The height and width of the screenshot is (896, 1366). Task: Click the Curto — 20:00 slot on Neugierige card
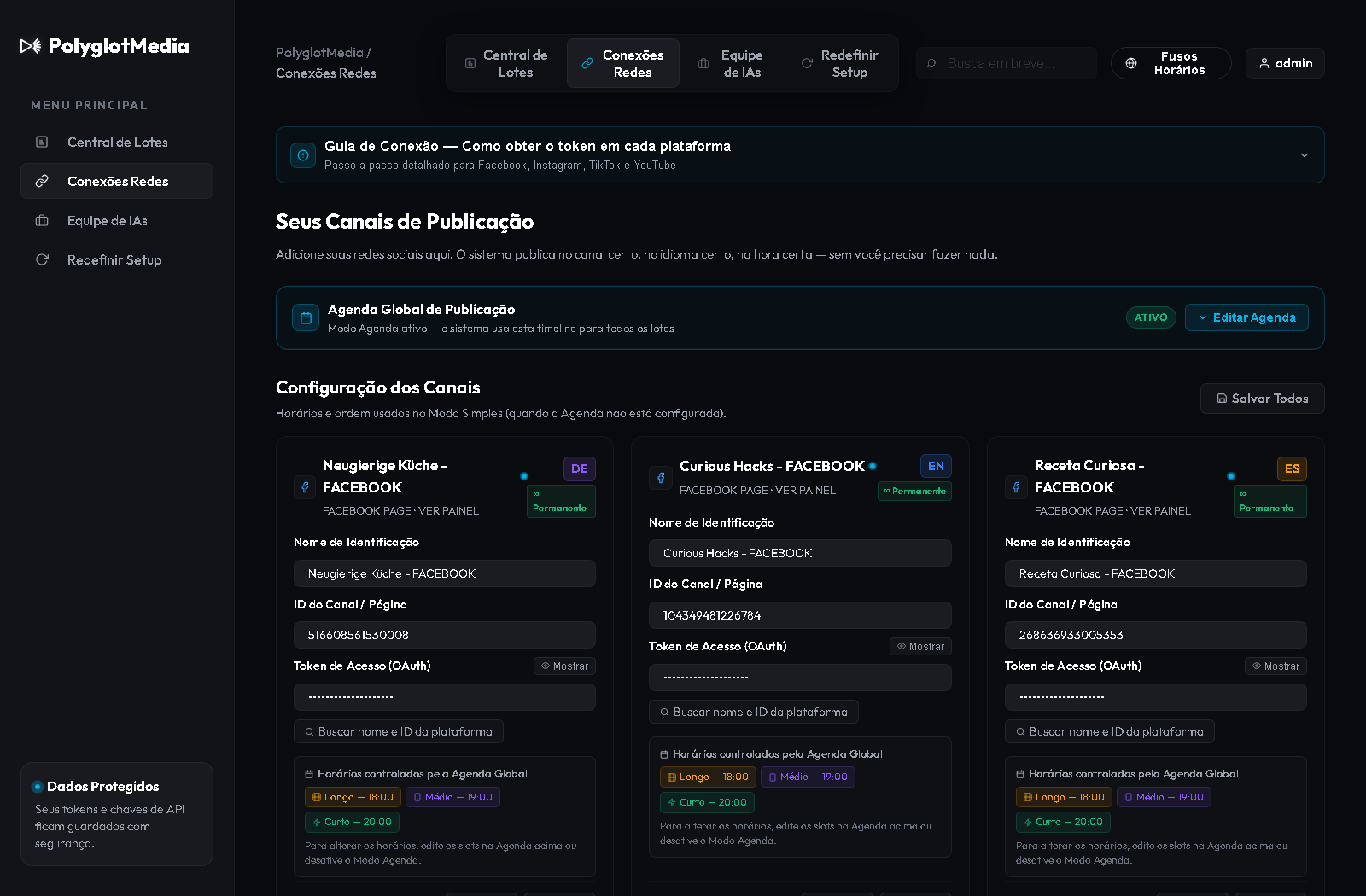coord(352,822)
